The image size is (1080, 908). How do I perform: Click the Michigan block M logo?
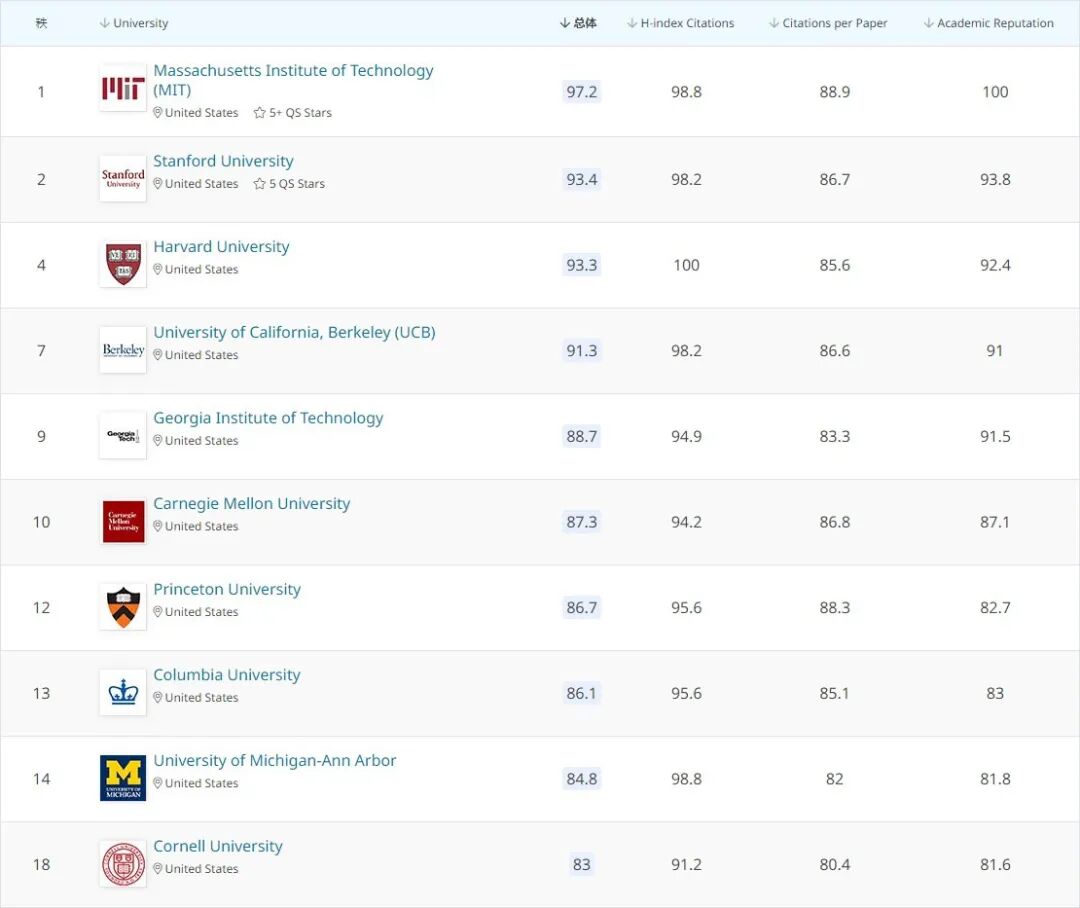click(x=123, y=778)
